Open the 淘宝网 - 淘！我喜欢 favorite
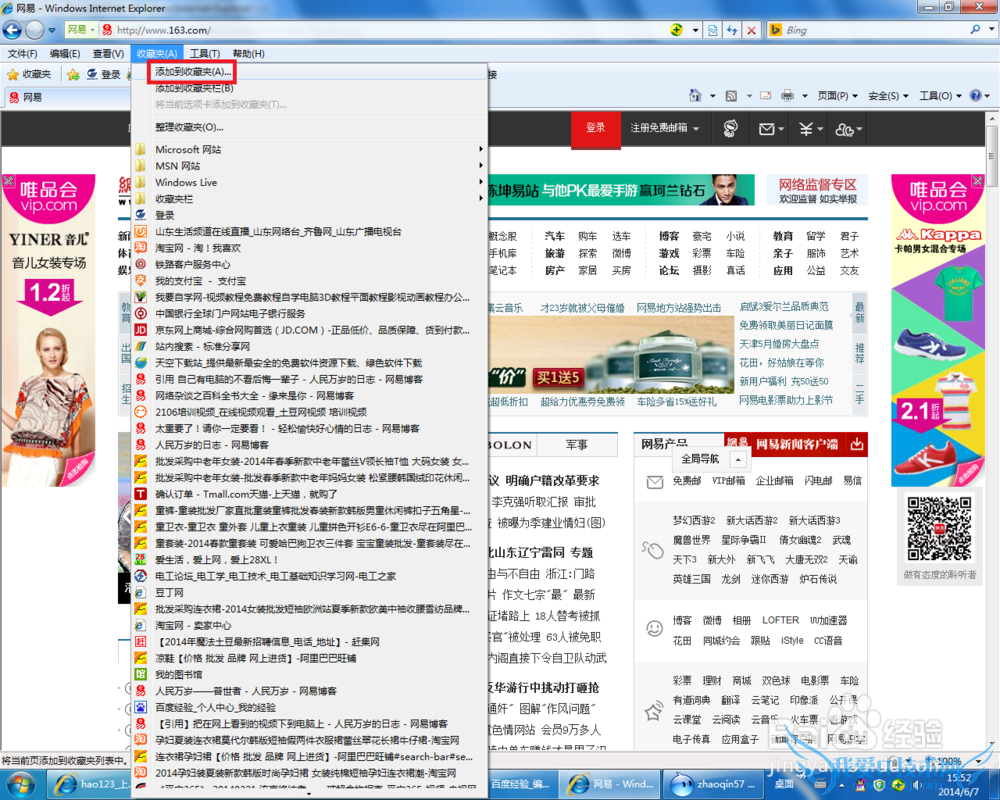The image size is (1000, 800). click(197, 248)
